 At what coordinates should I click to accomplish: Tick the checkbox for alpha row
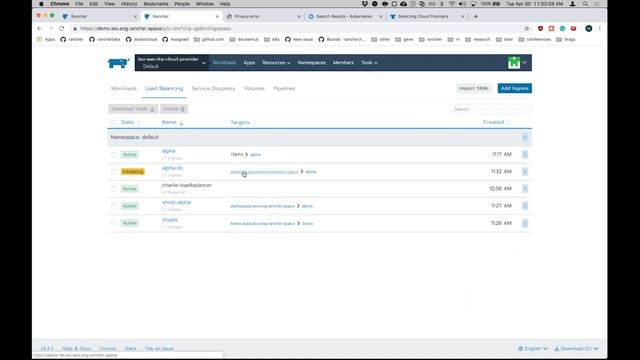point(113,154)
